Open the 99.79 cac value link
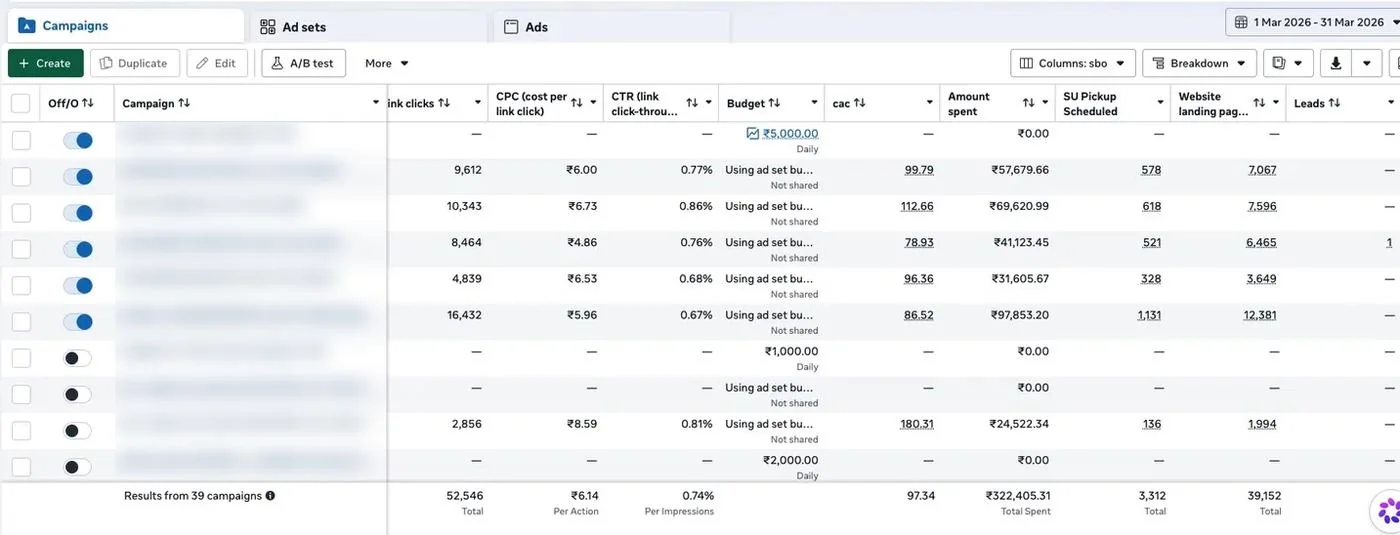1400x535 pixels. tap(919, 170)
